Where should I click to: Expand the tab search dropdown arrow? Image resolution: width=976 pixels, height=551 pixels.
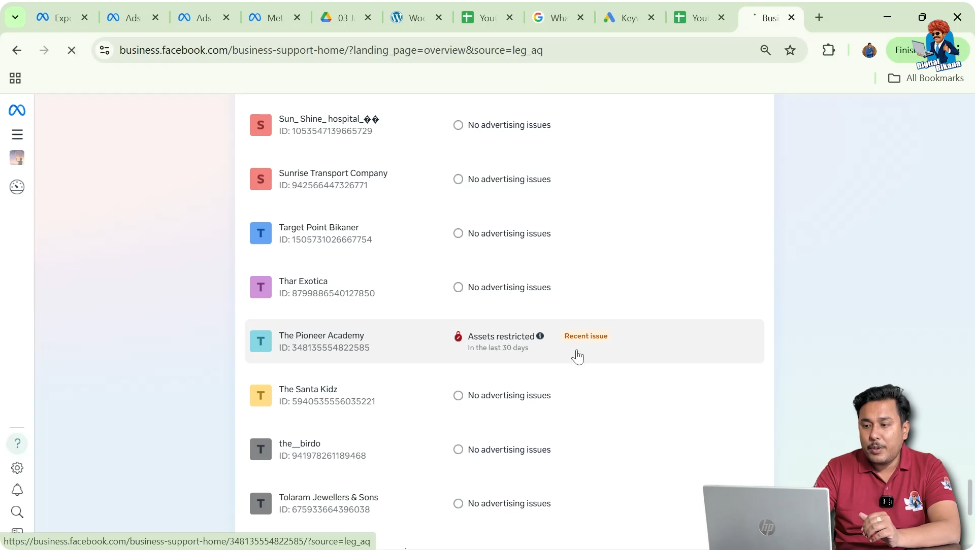(15, 17)
